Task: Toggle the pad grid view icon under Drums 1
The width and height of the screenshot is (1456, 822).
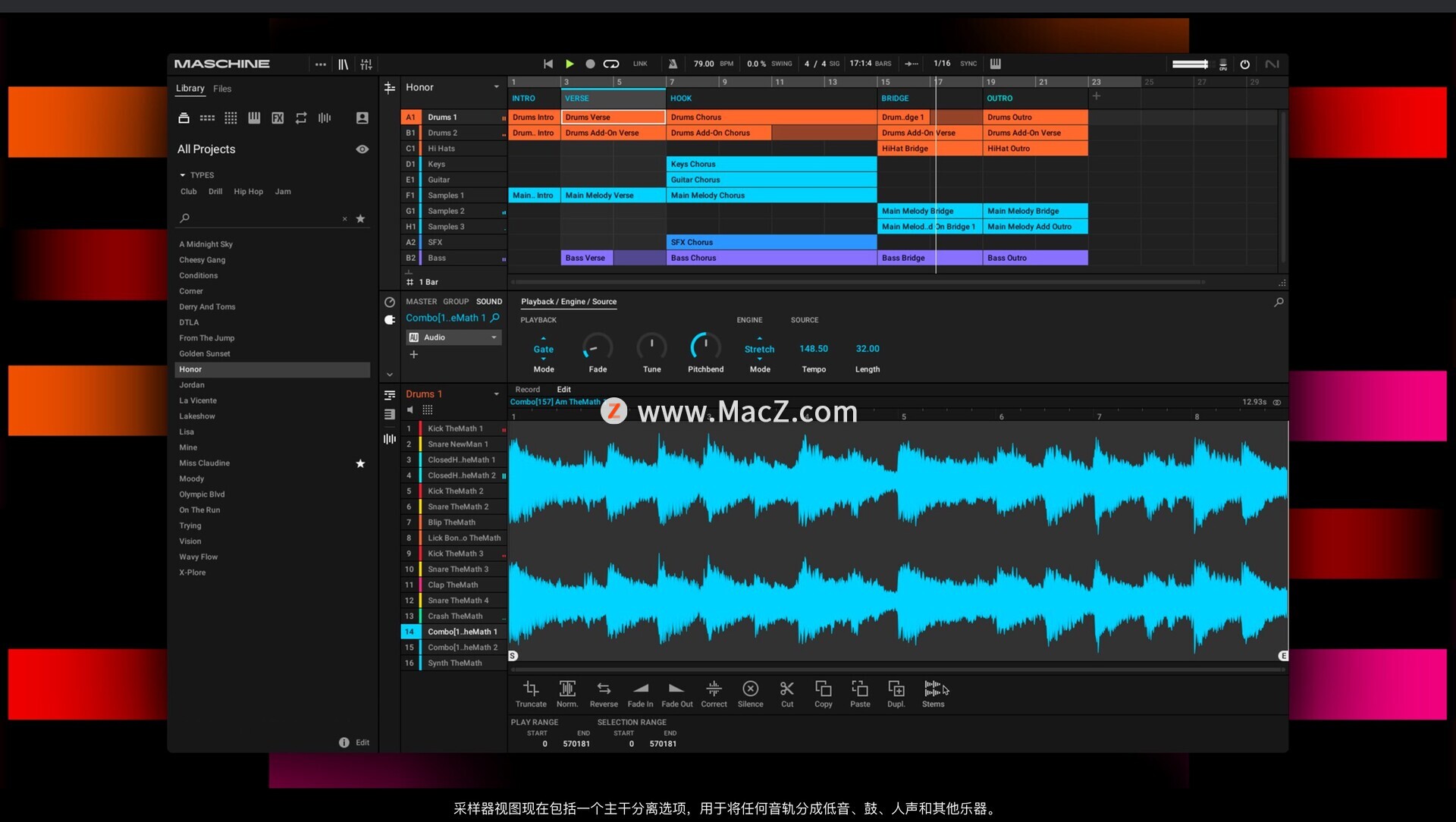Action: coord(428,410)
